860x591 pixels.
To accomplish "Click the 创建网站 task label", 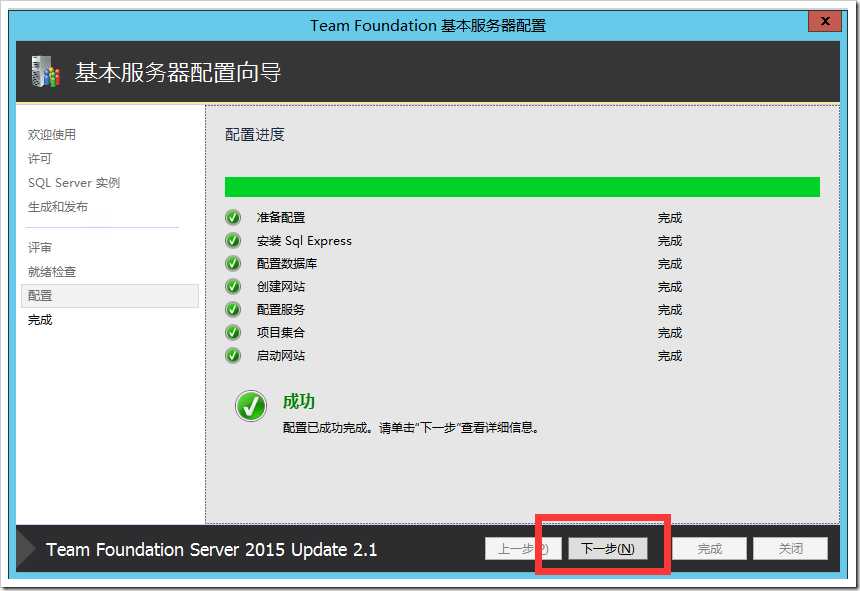I will coord(281,287).
